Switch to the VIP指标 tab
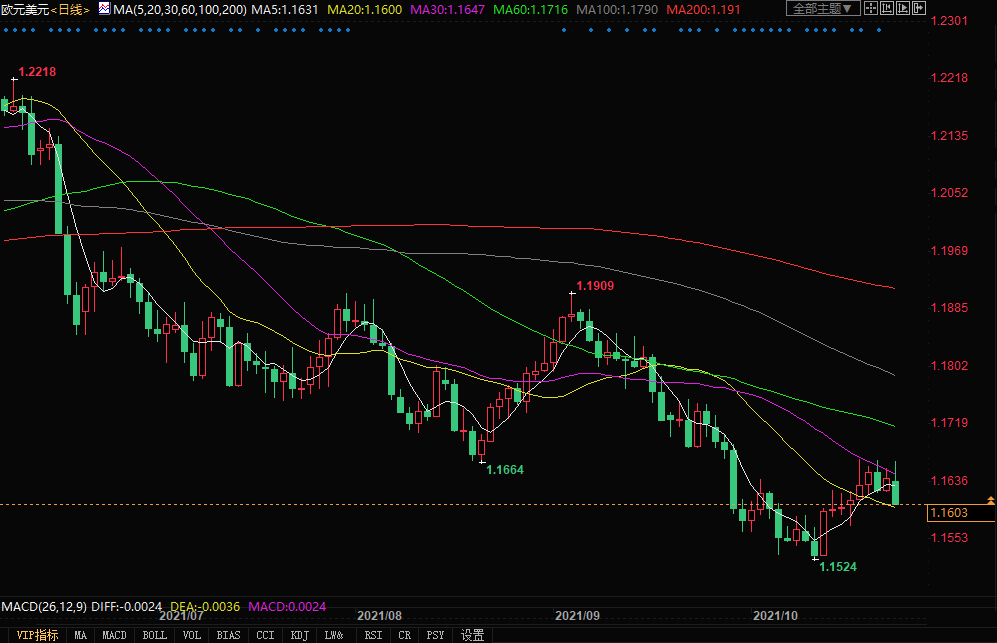The image size is (997, 643). (x=35, y=635)
